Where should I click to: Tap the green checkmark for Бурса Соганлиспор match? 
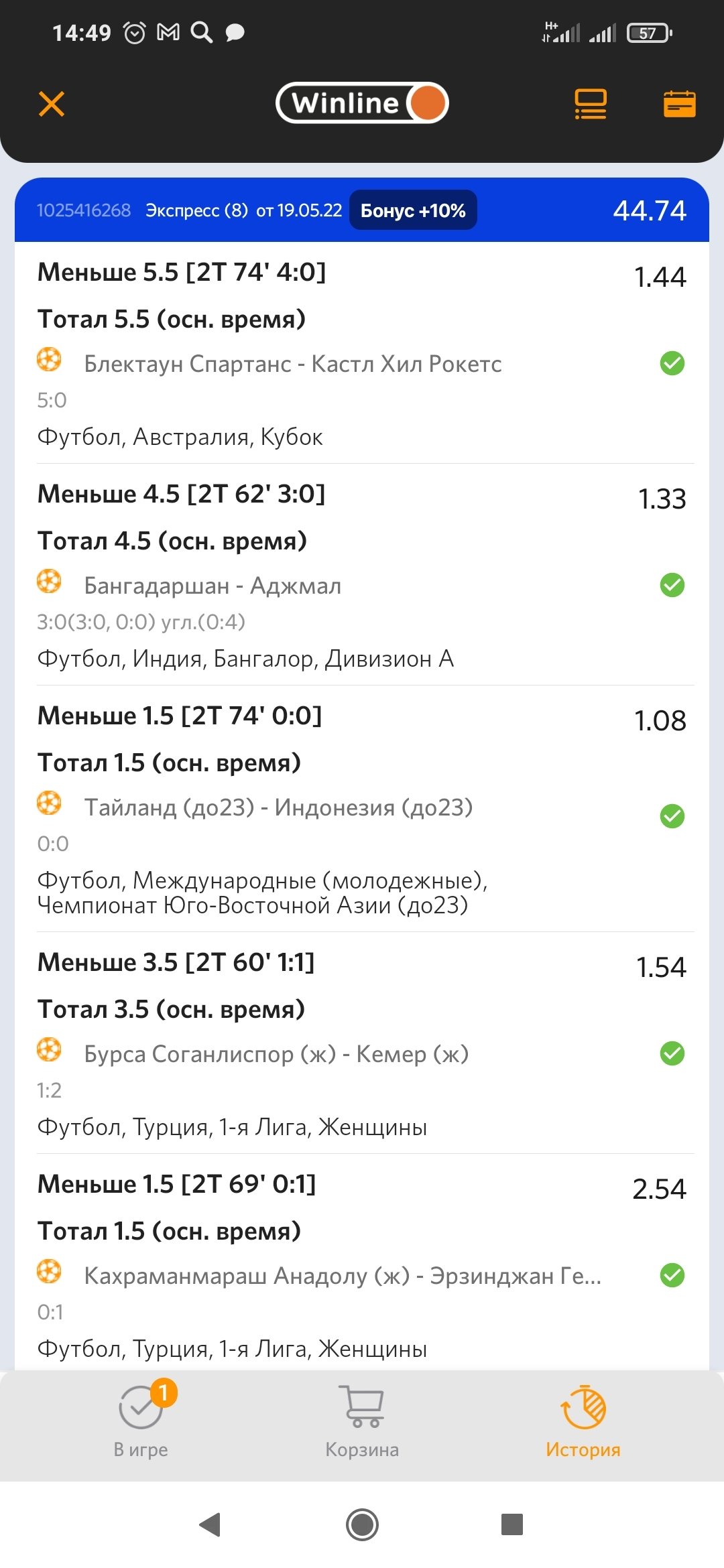click(672, 1053)
